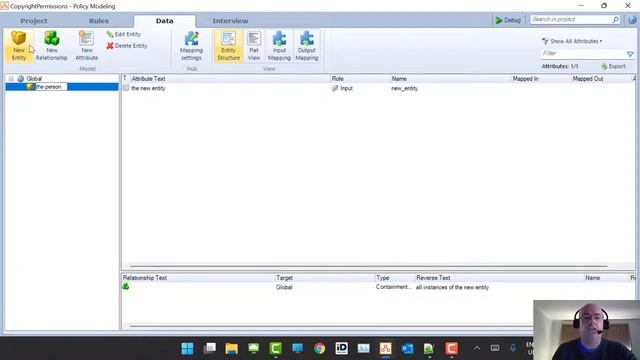The width and height of the screenshot is (640, 360).
Task: Switch to Entity Structure view
Action: point(229,46)
